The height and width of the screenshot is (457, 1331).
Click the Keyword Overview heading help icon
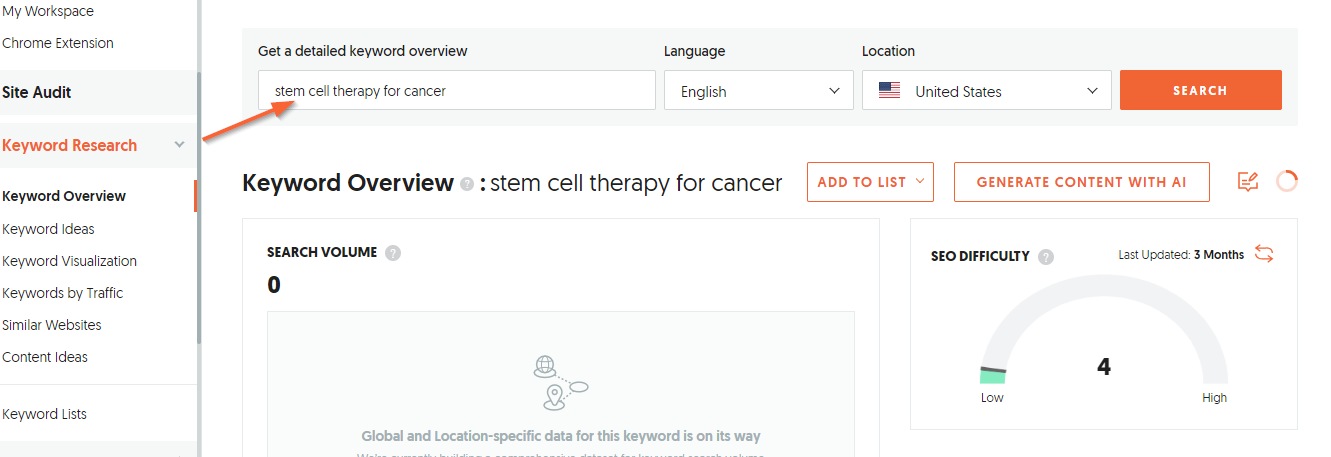pos(467,185)
